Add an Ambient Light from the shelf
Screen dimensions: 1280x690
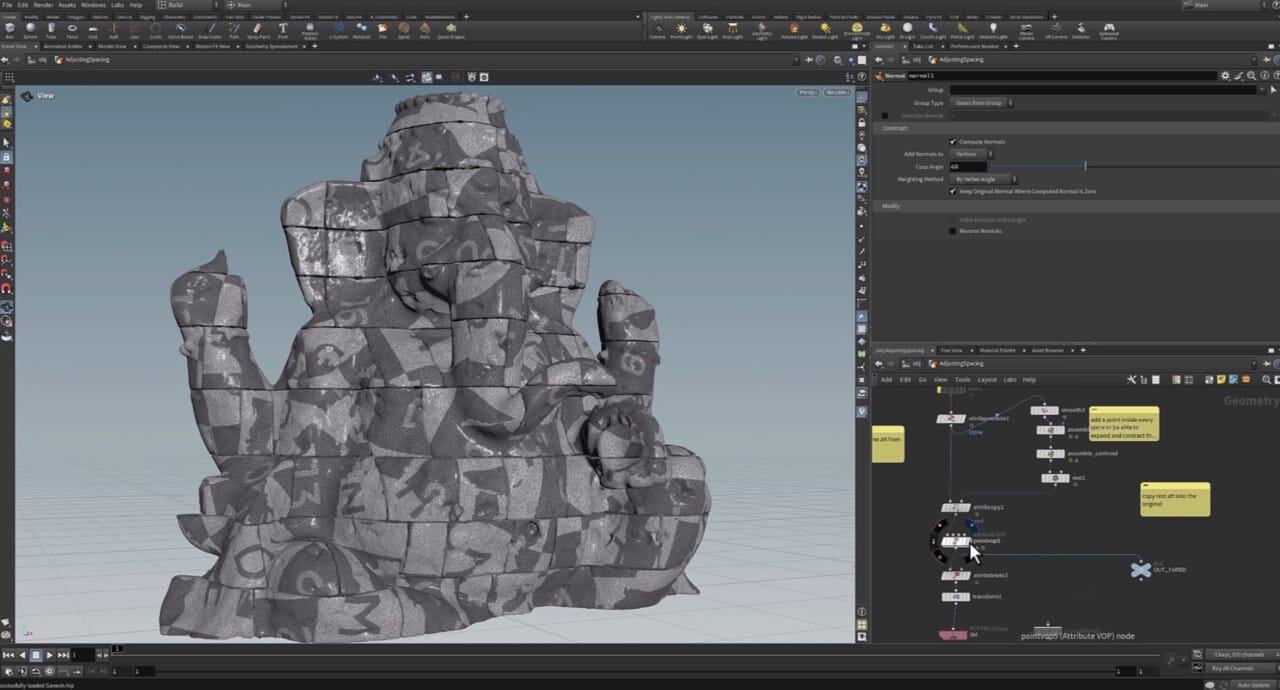992,30
